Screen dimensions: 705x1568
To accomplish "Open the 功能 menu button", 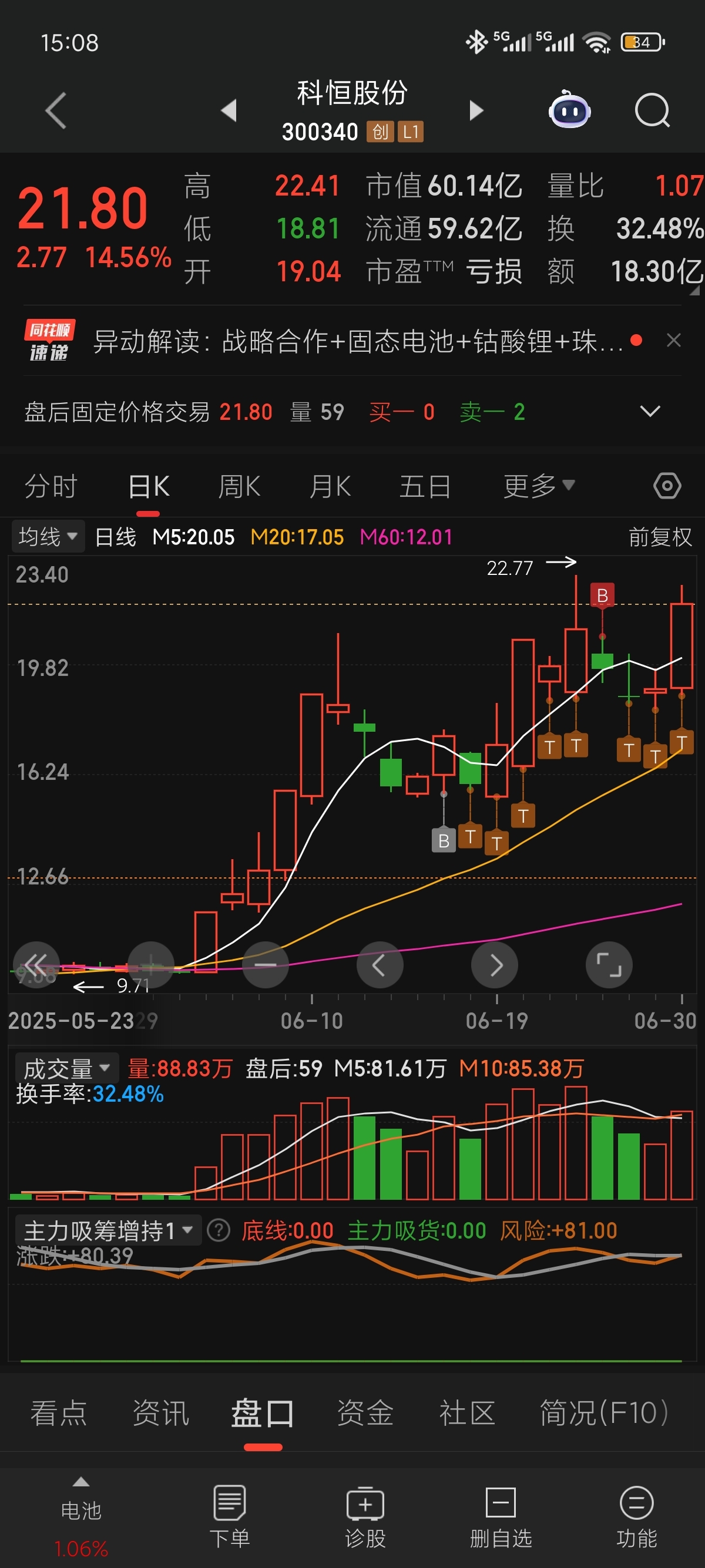I will pos(637,1516).
